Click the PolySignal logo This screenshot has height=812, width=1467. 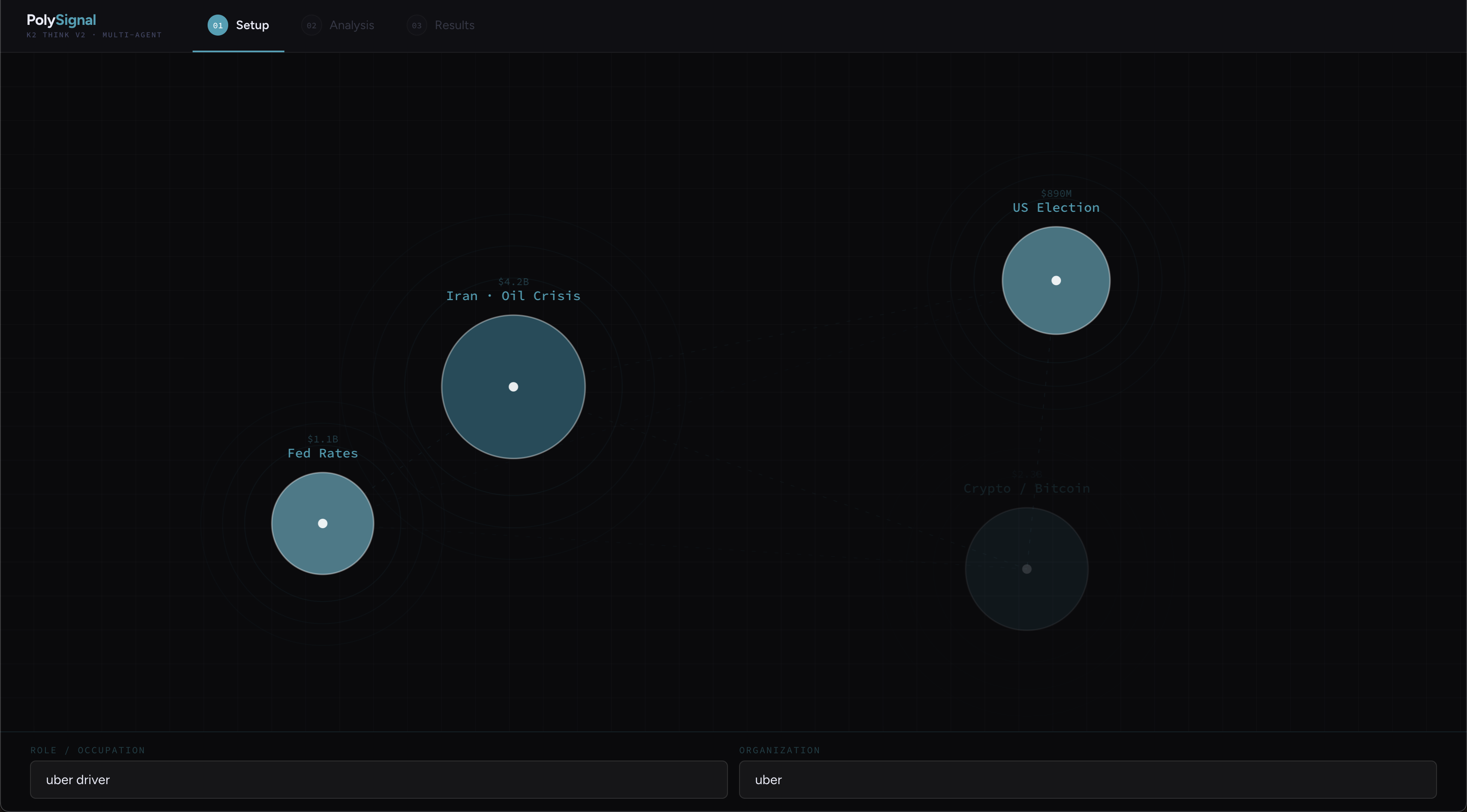(x=61, y=21)
